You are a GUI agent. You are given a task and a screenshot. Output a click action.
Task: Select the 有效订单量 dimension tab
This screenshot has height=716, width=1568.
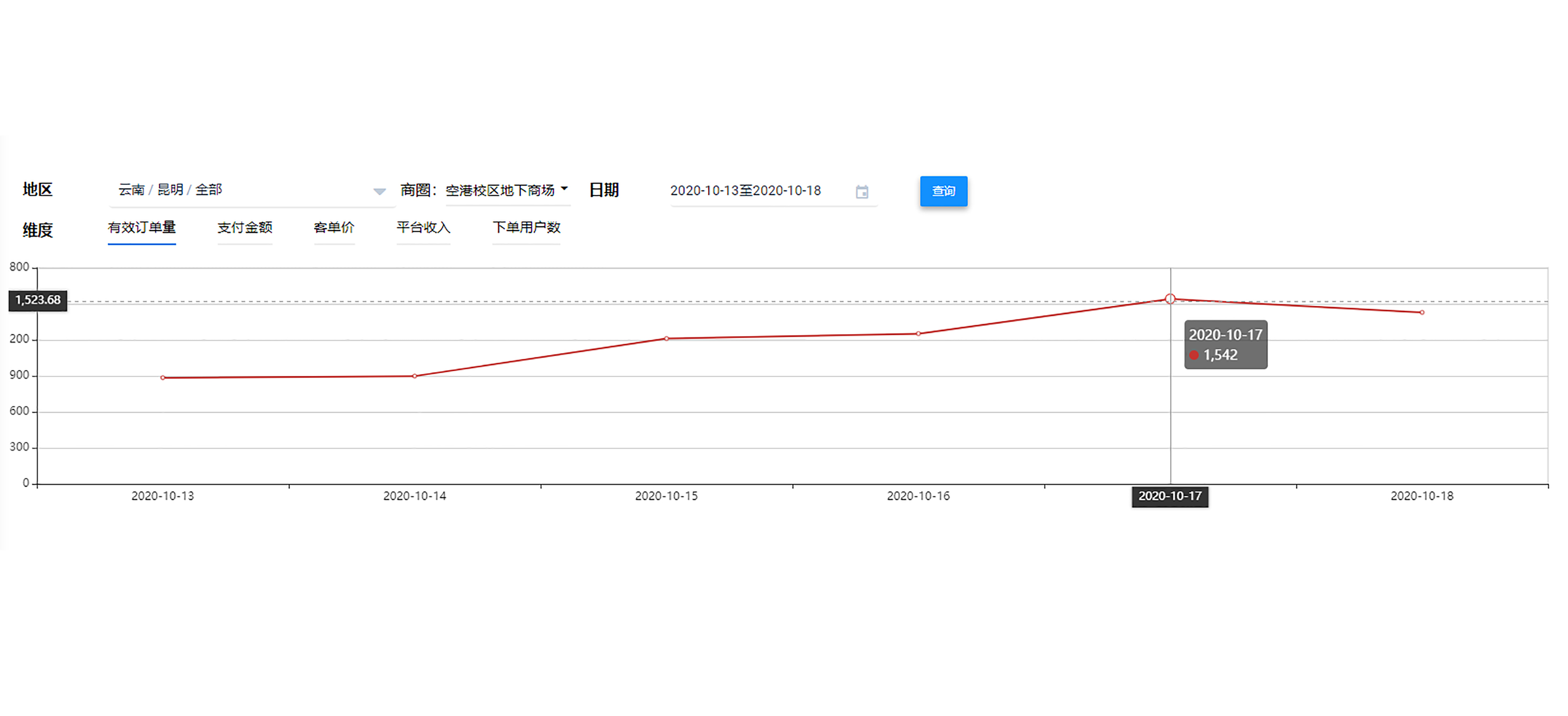(x=142, y=228)
